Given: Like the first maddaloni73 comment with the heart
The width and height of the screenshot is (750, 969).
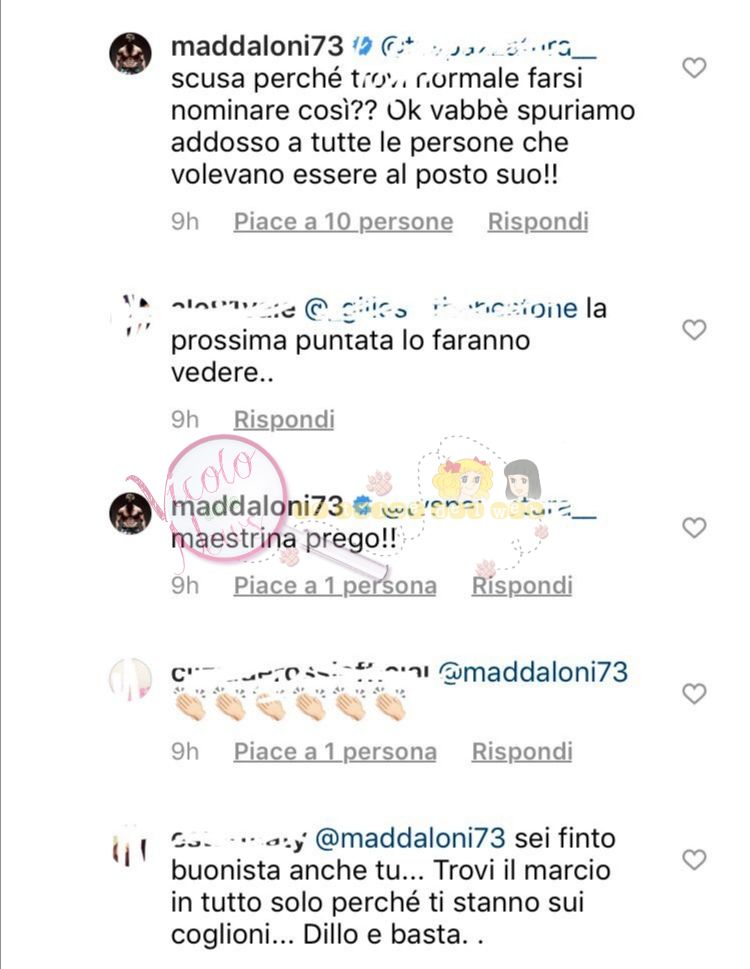Looking at the screenshot, I should click(x=694, y=67).
